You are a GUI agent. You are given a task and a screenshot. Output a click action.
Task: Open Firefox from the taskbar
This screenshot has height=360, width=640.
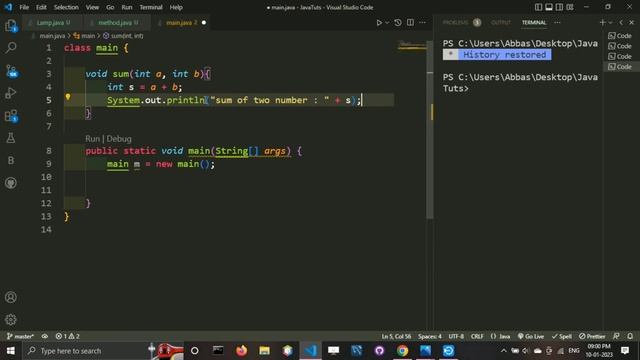241,351
